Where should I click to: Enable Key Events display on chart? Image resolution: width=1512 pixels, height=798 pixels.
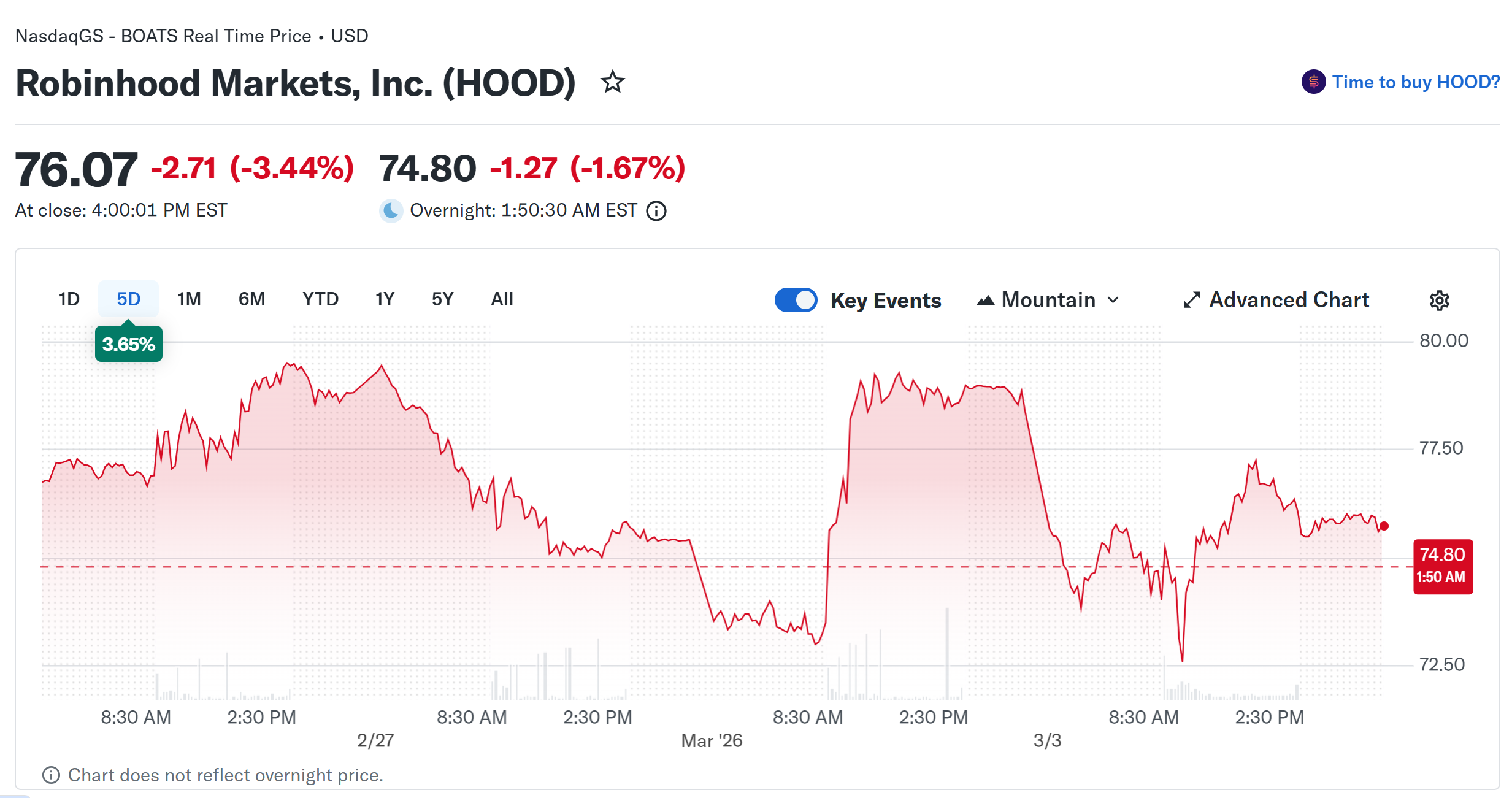(x=796, y=300)
